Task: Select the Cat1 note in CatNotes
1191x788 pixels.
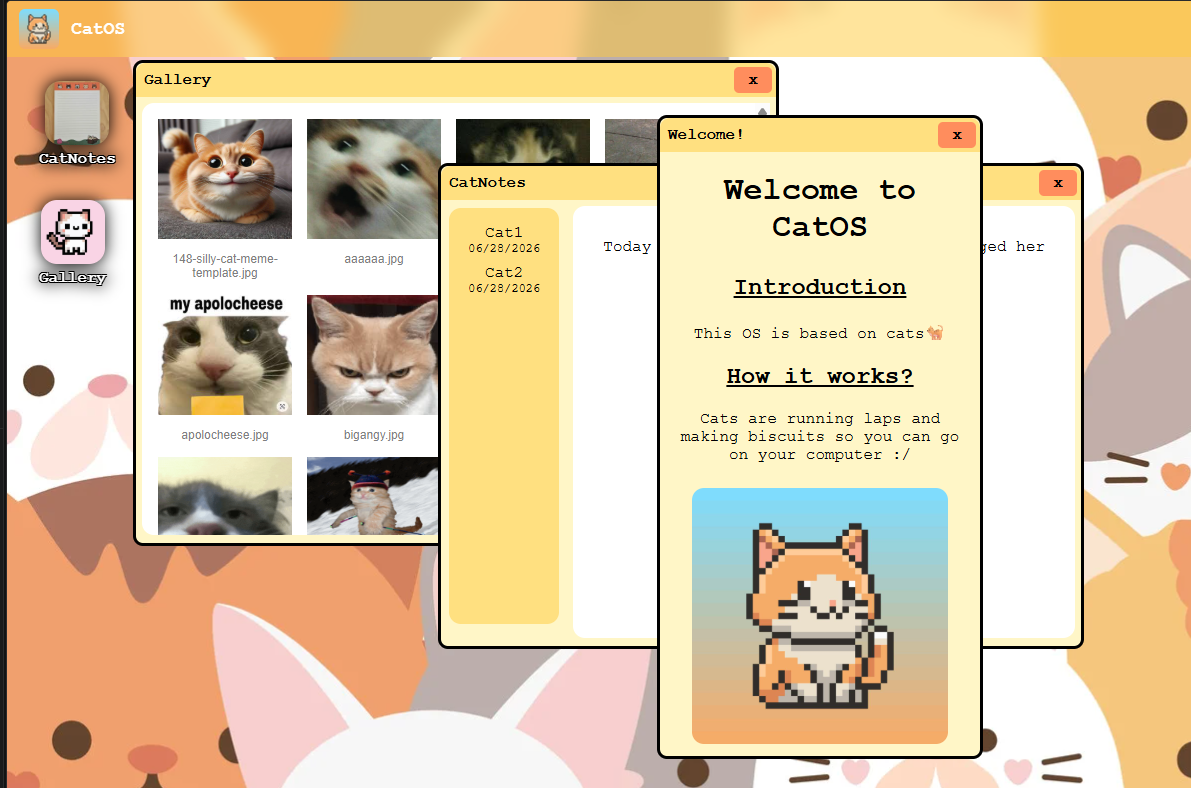Action: pos(504,239)
